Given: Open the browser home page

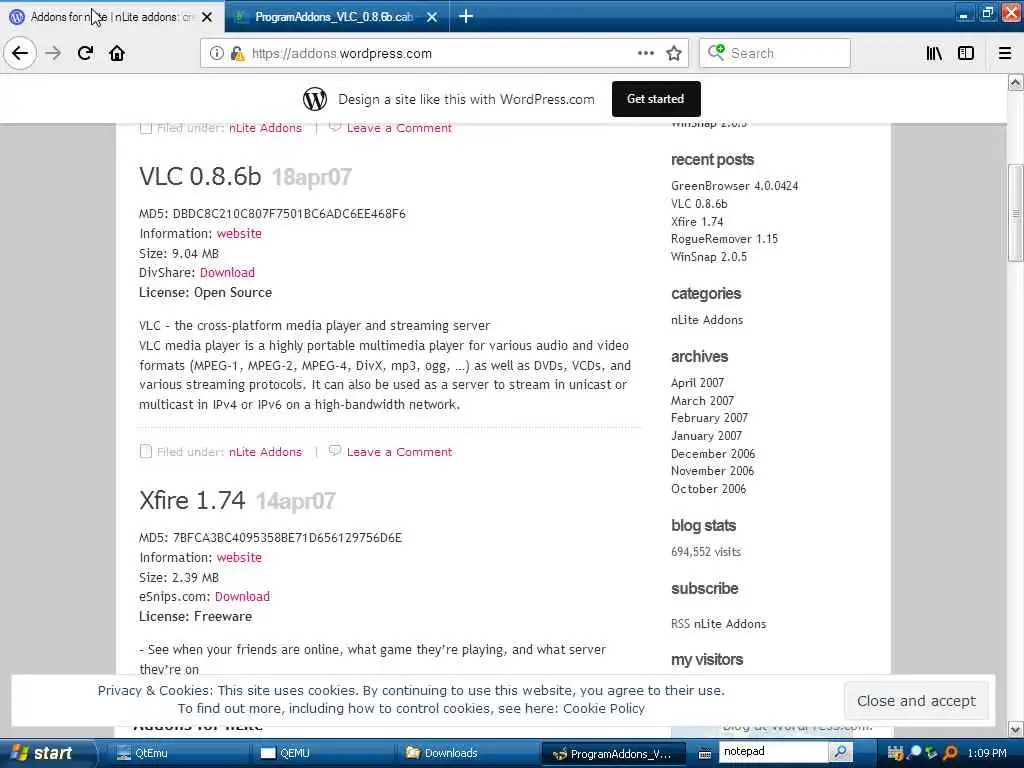Looking at the screenshot, I should point(117,53).
